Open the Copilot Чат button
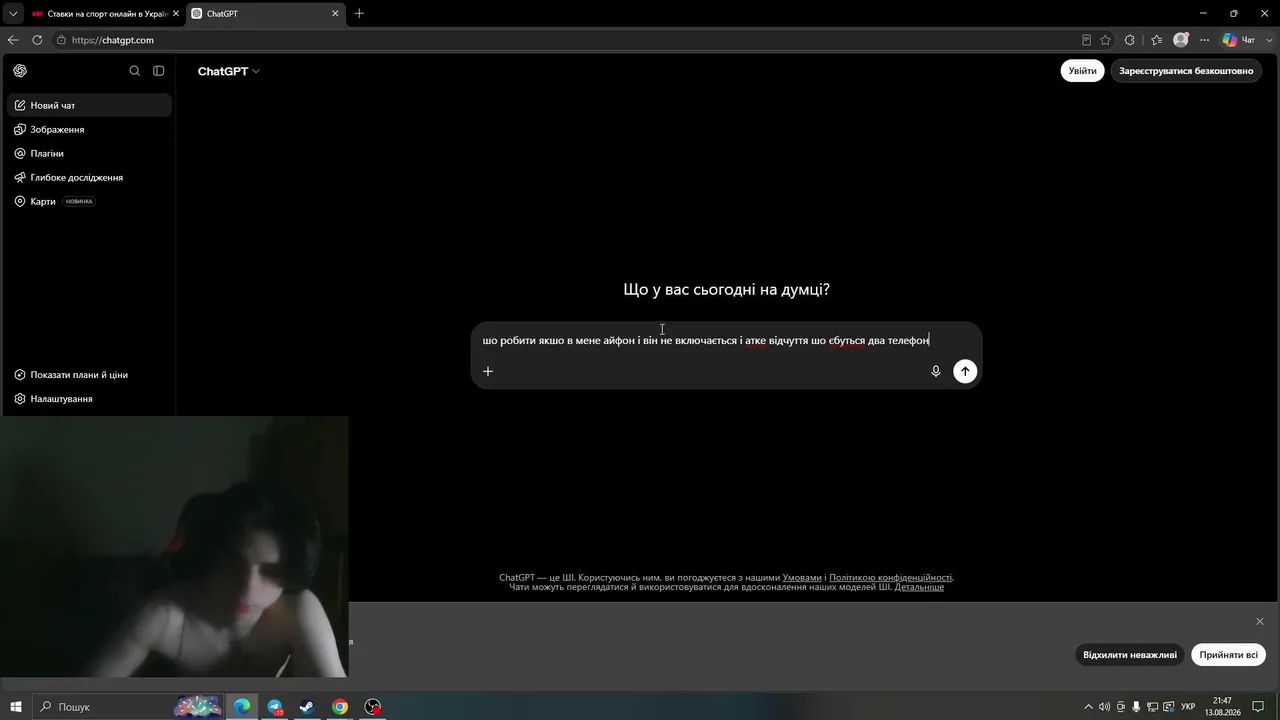1280x720 pixels. (1238, 40)
